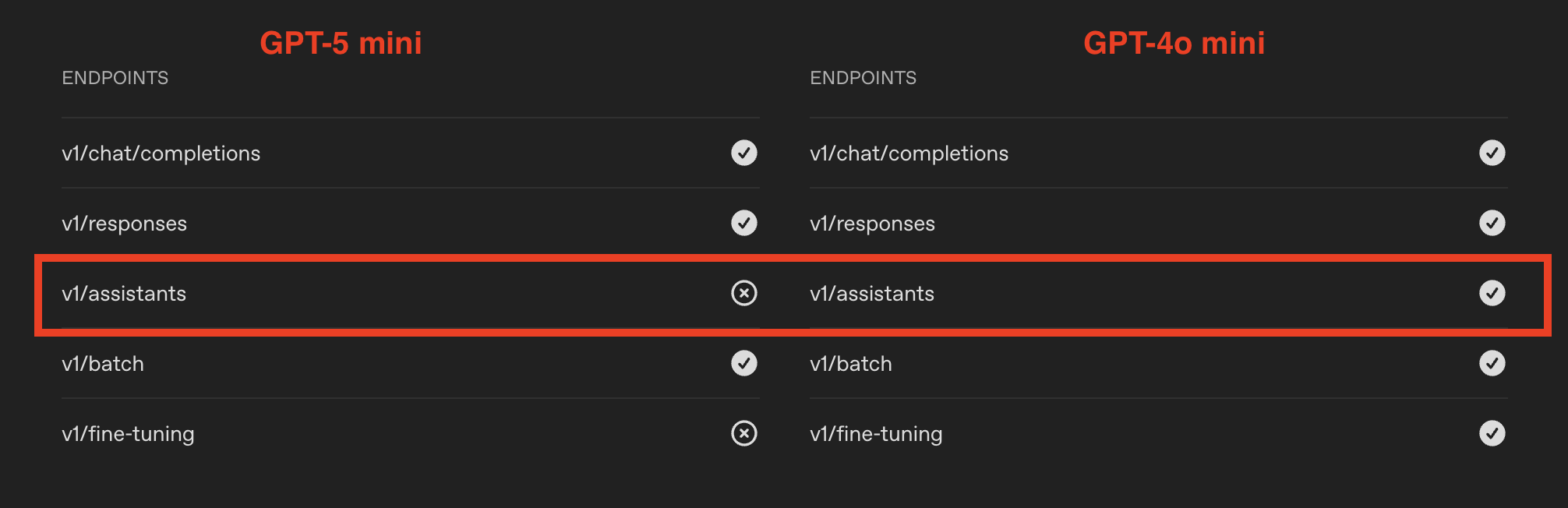Screen dimensions: 1568x508
Task: Click v1/fine-tuning label under GPT-5 mini
Action: [128, 435]
